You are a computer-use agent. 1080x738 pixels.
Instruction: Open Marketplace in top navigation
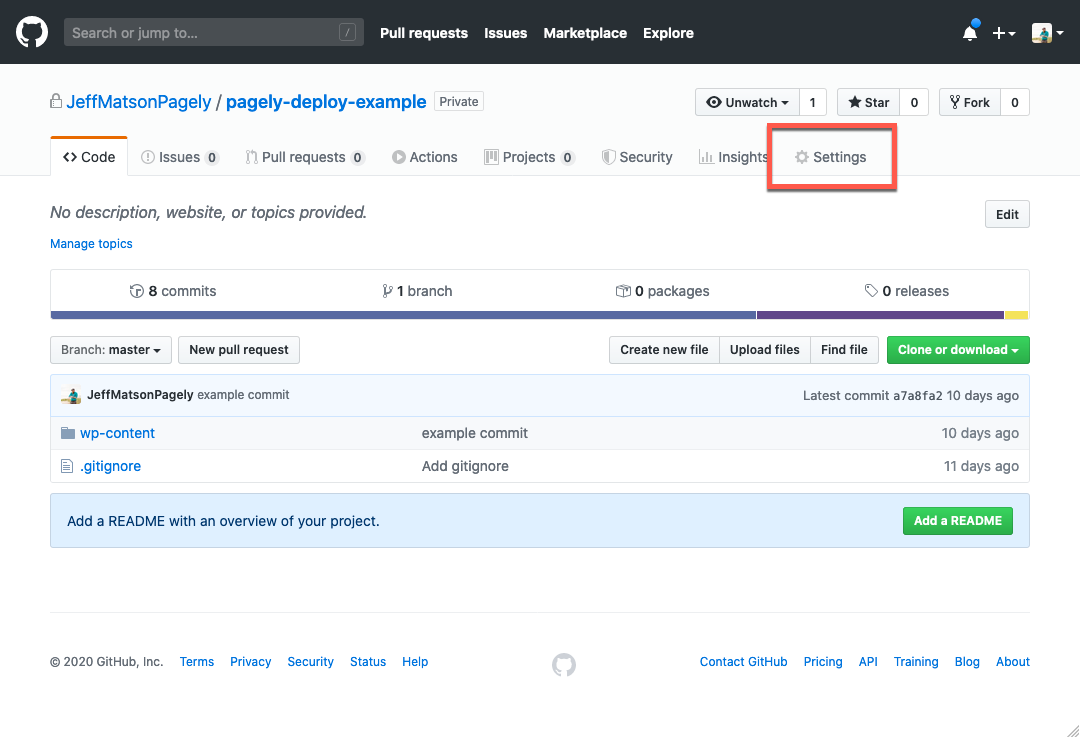[585, 33]
